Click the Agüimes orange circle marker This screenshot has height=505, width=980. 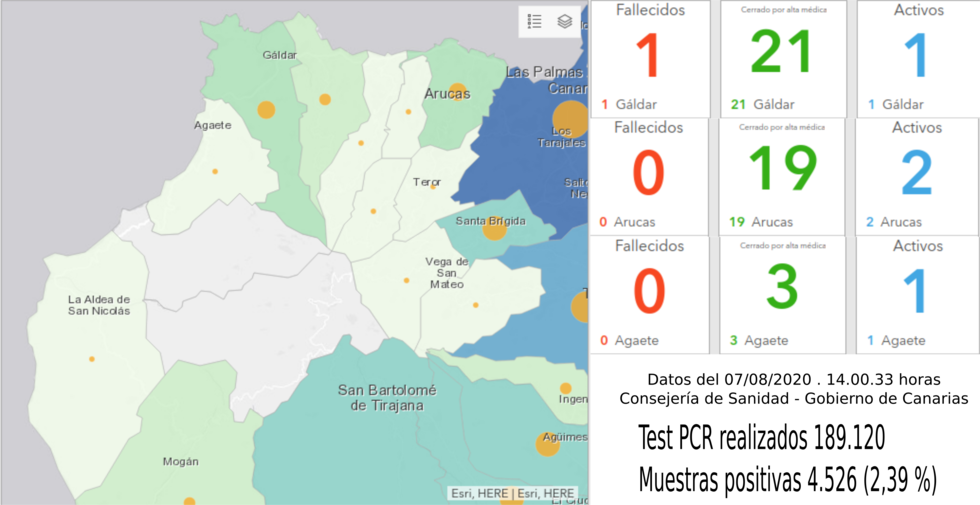coord(547,444)
